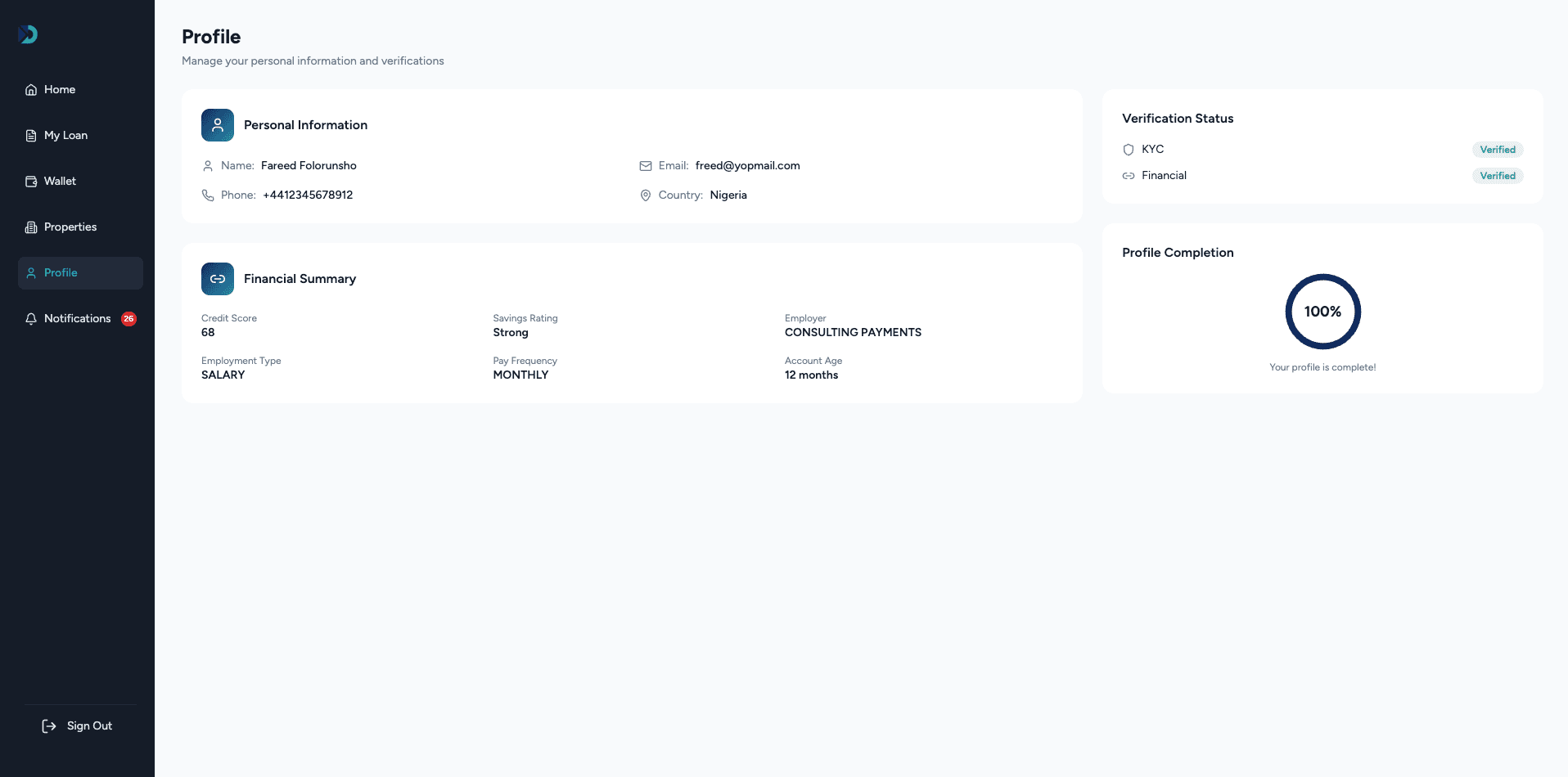Click the Financial verification label
The image size is (1568, 777).
click(1164, 176)
